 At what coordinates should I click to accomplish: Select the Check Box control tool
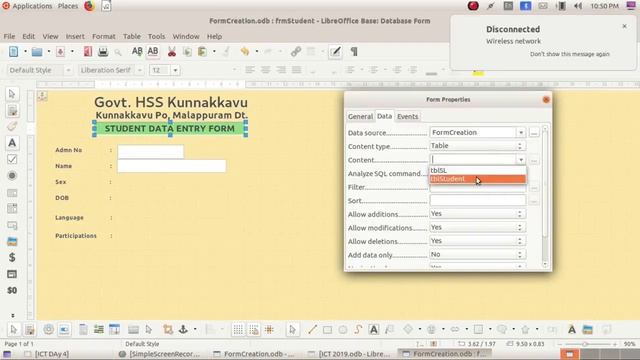coord(12,159)
